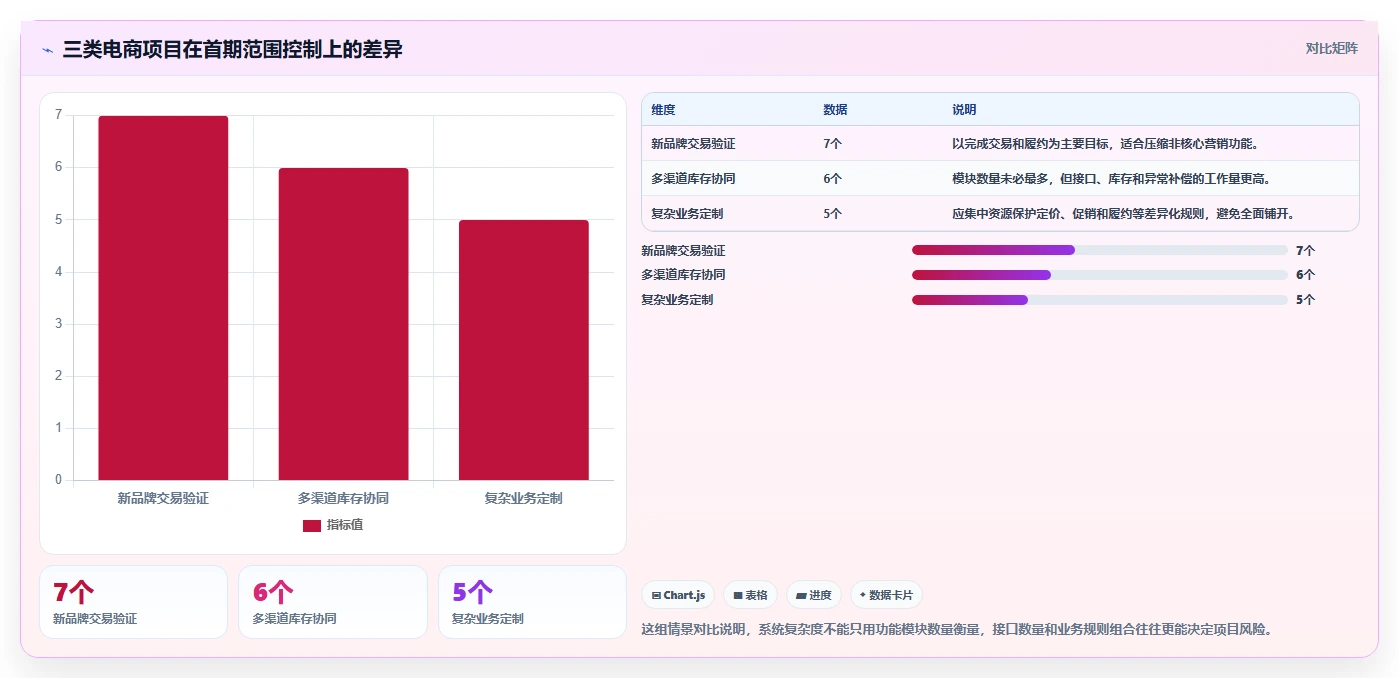1399x678 pixels.
Task: Click the 5个 cell in the table
Action: click(x=832, y=214)
